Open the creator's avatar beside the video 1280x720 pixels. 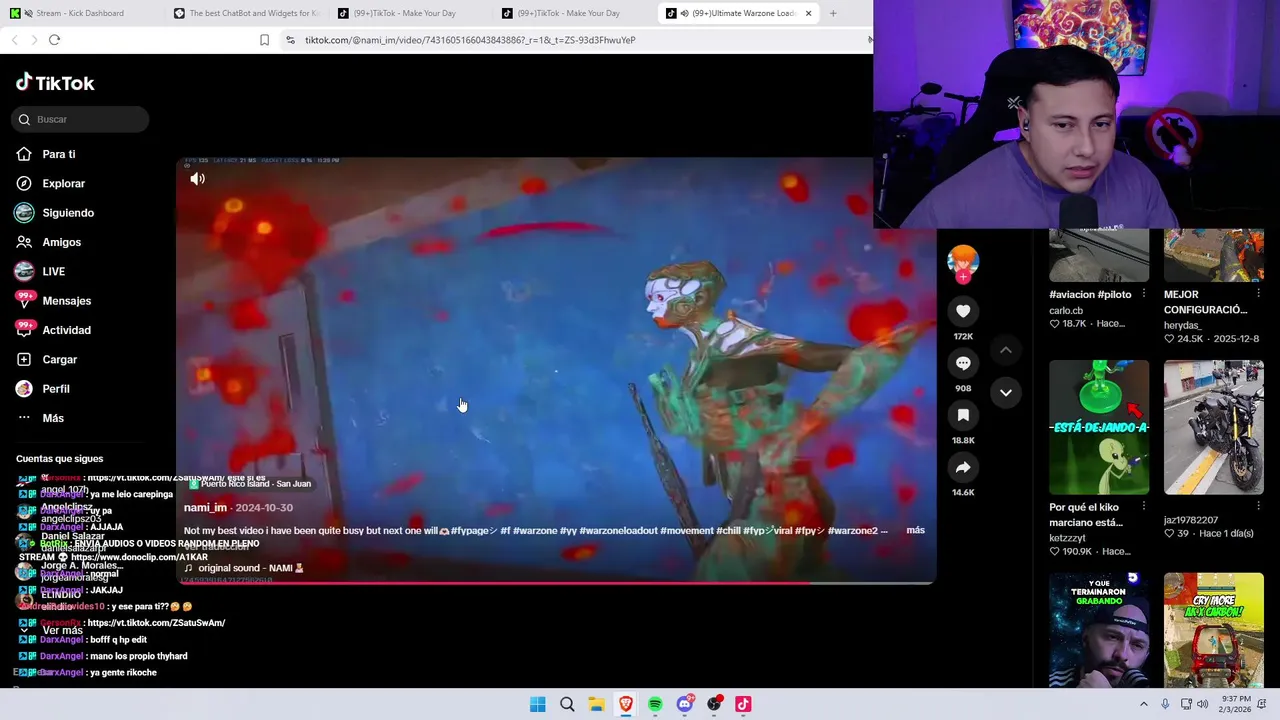click(x=963, y=261)
